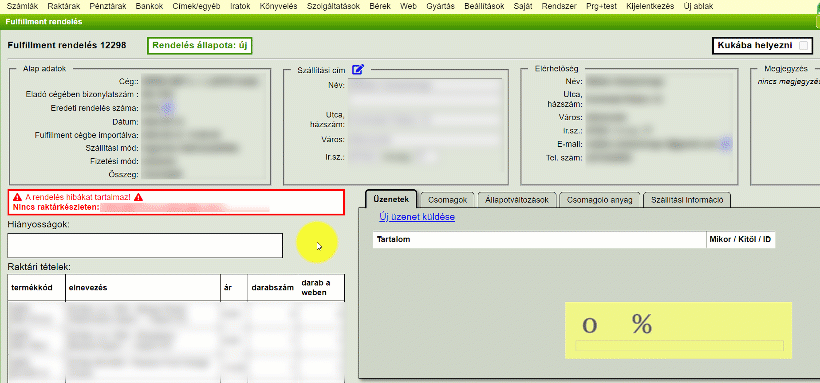The height and width of the screenshot is (383, 820).
Task: Open the Könyvelés menu
Action: [x=278, y=6]
